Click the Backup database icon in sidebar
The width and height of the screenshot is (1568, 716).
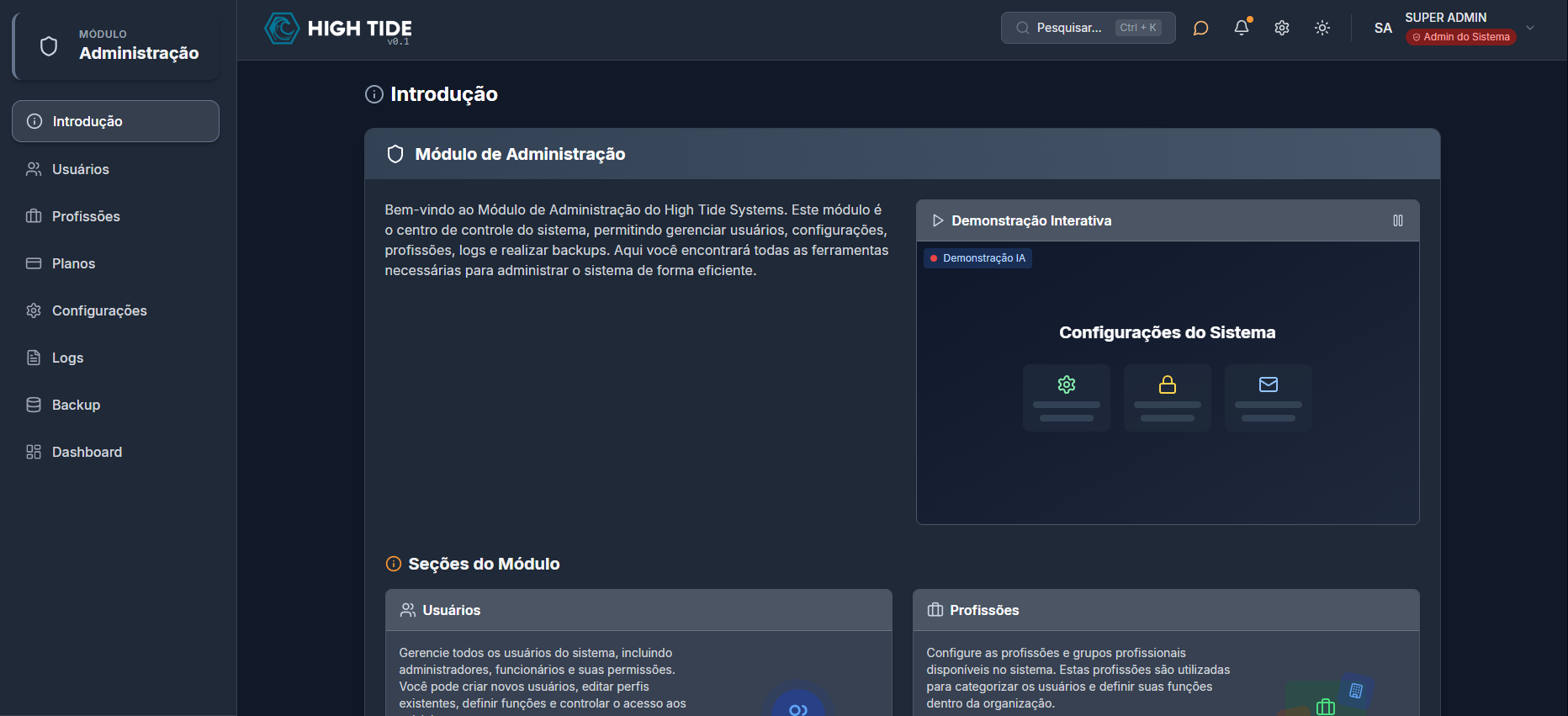pyautogui.click(x=34, y=405)
